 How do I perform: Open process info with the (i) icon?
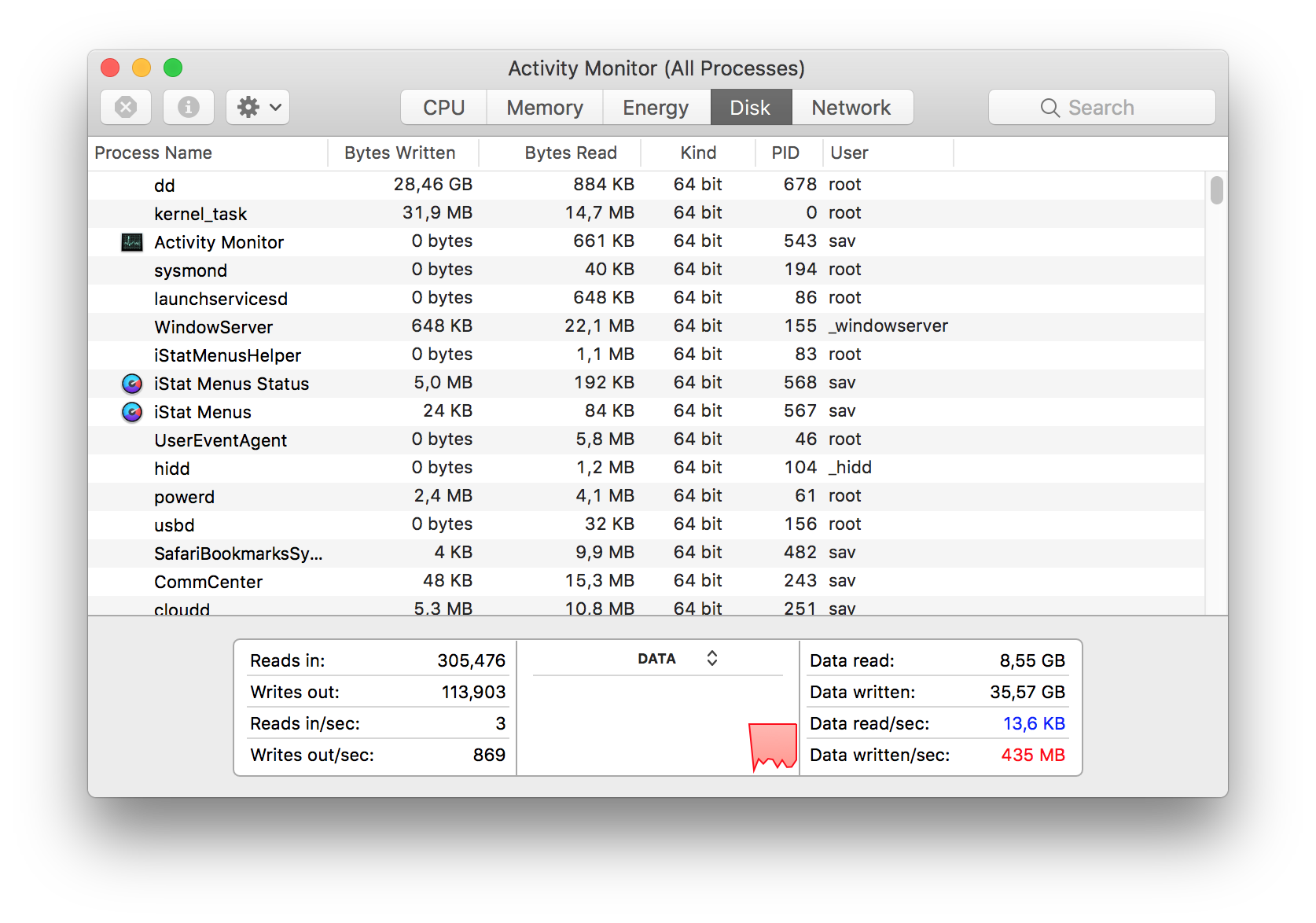[x=188, y=107]
